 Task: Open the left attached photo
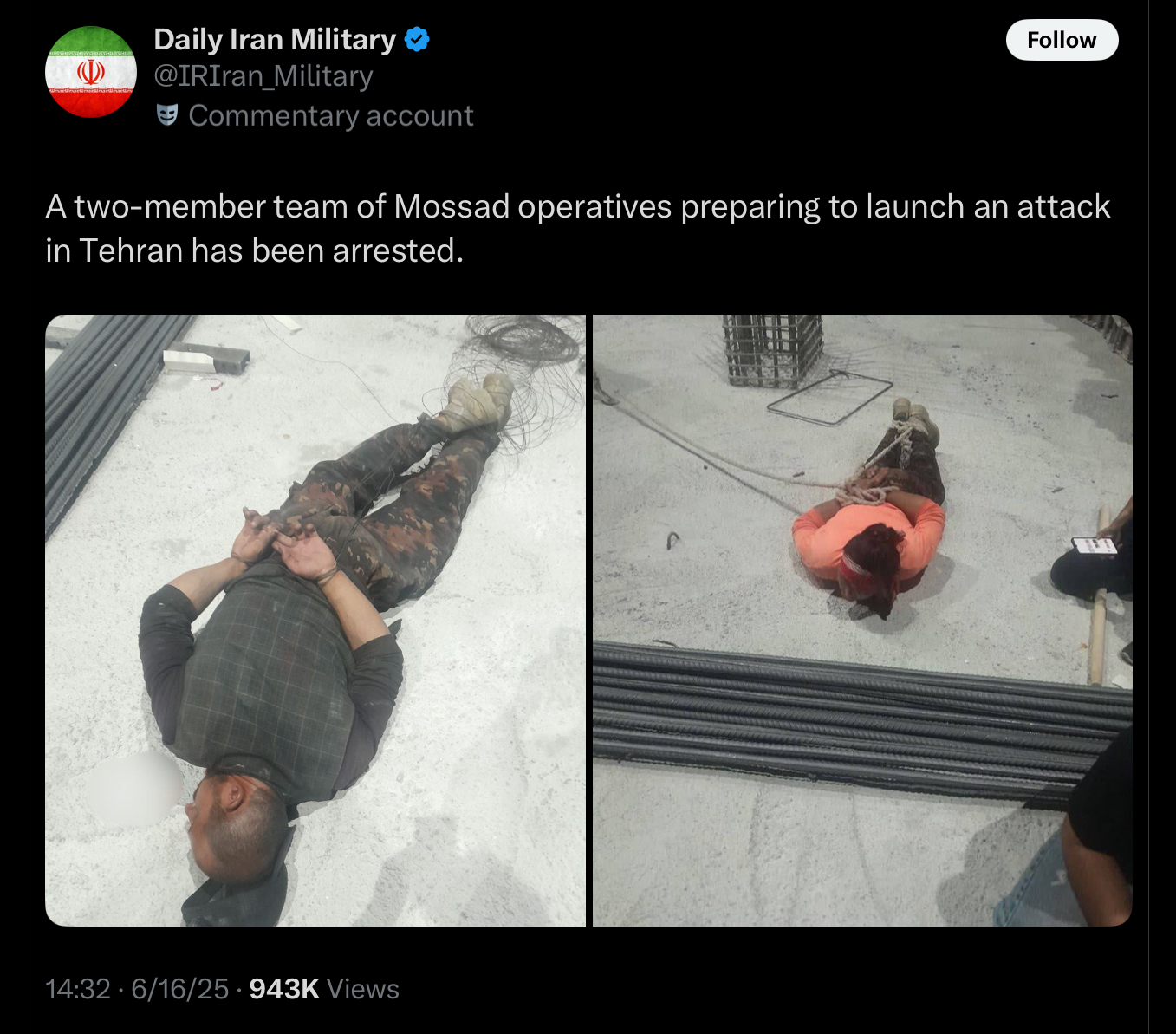[x=315, y=621]
